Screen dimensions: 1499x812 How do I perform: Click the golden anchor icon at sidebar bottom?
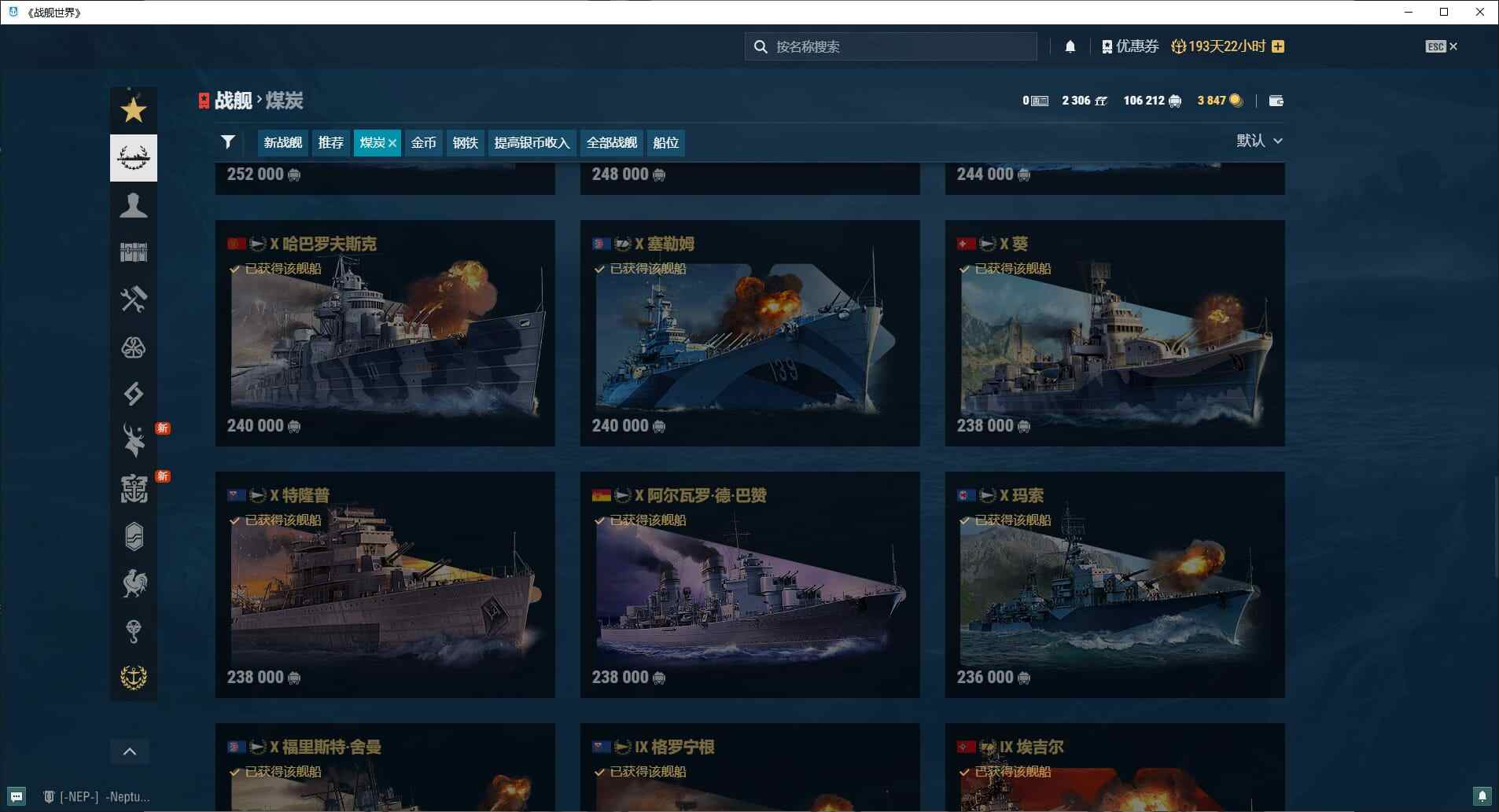(133, 676)
